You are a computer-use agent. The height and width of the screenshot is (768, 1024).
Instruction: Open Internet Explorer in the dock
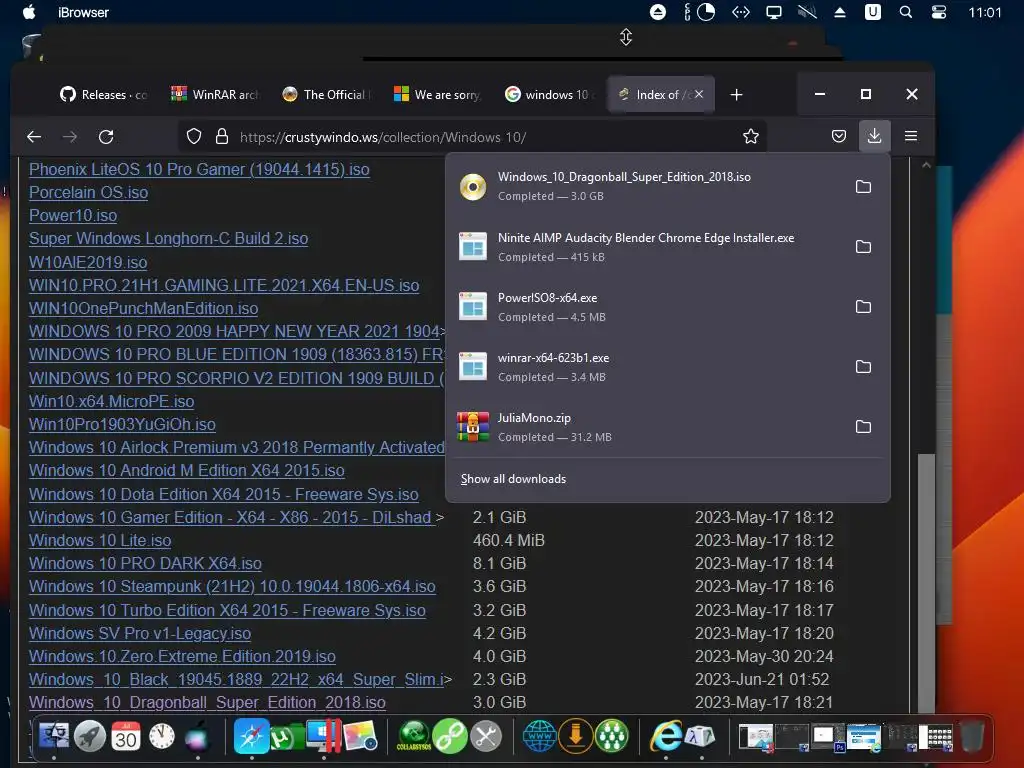[665, 736]
